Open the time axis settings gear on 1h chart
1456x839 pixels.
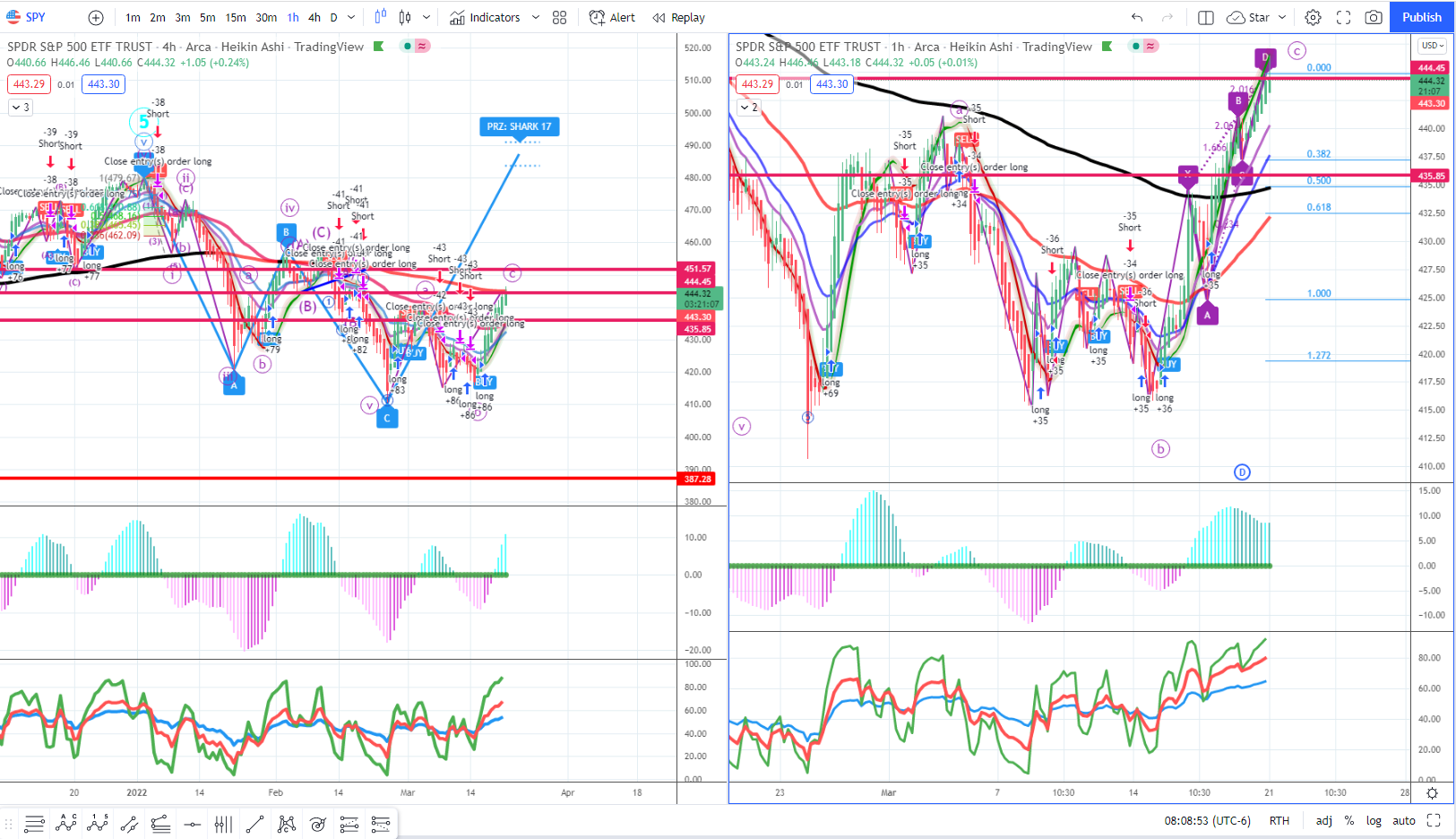pos(1432,793)
